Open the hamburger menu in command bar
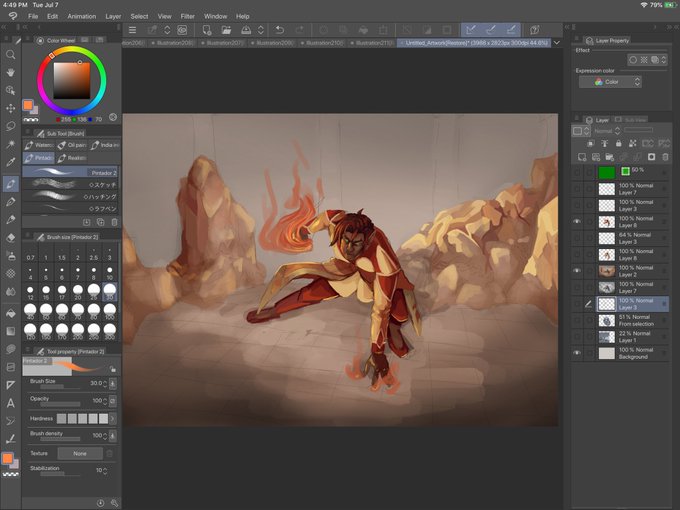The width and height of the screenshot is (680, 510). [x=132, y=30]
